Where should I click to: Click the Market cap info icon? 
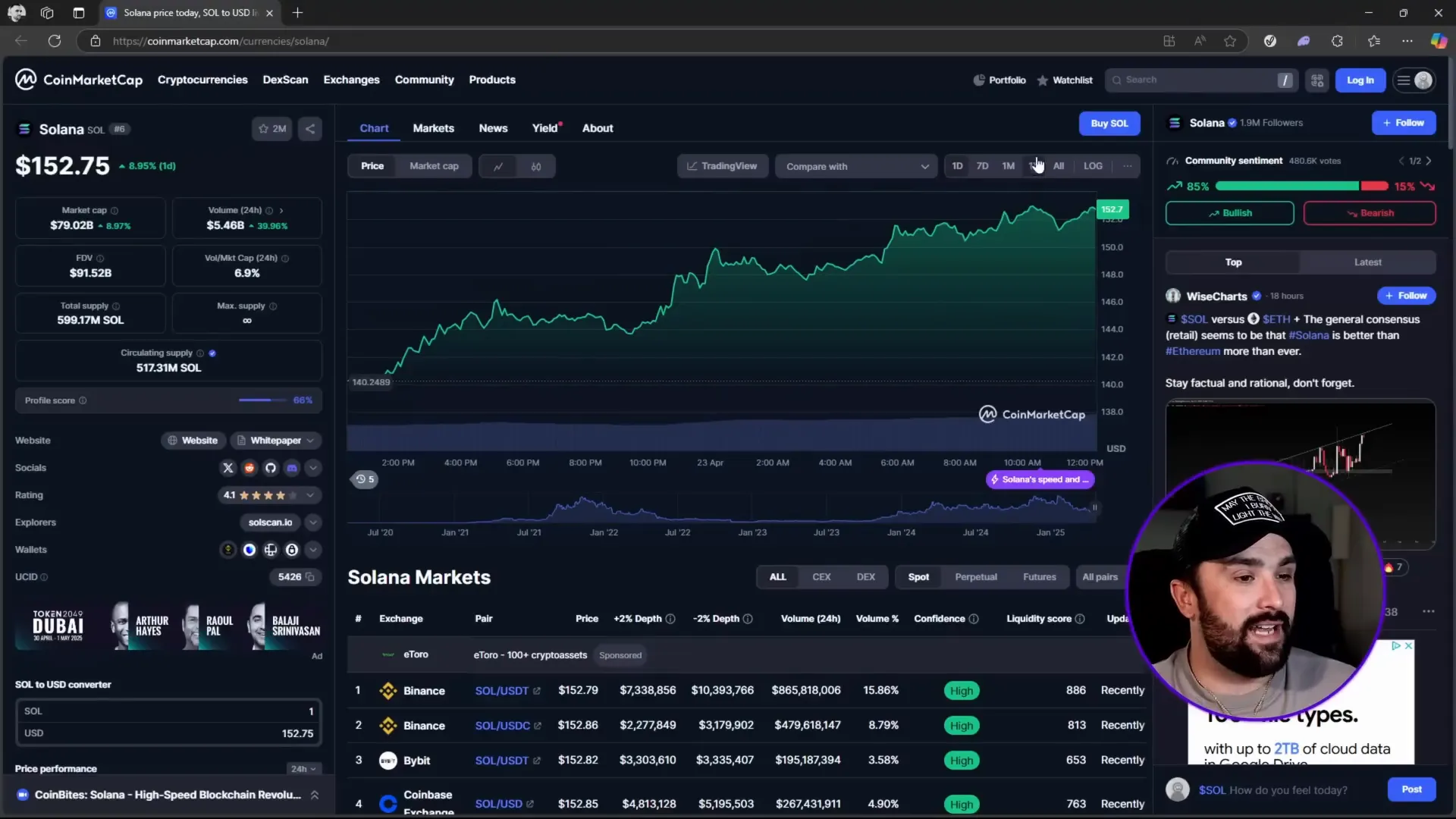tap(115, 211)
